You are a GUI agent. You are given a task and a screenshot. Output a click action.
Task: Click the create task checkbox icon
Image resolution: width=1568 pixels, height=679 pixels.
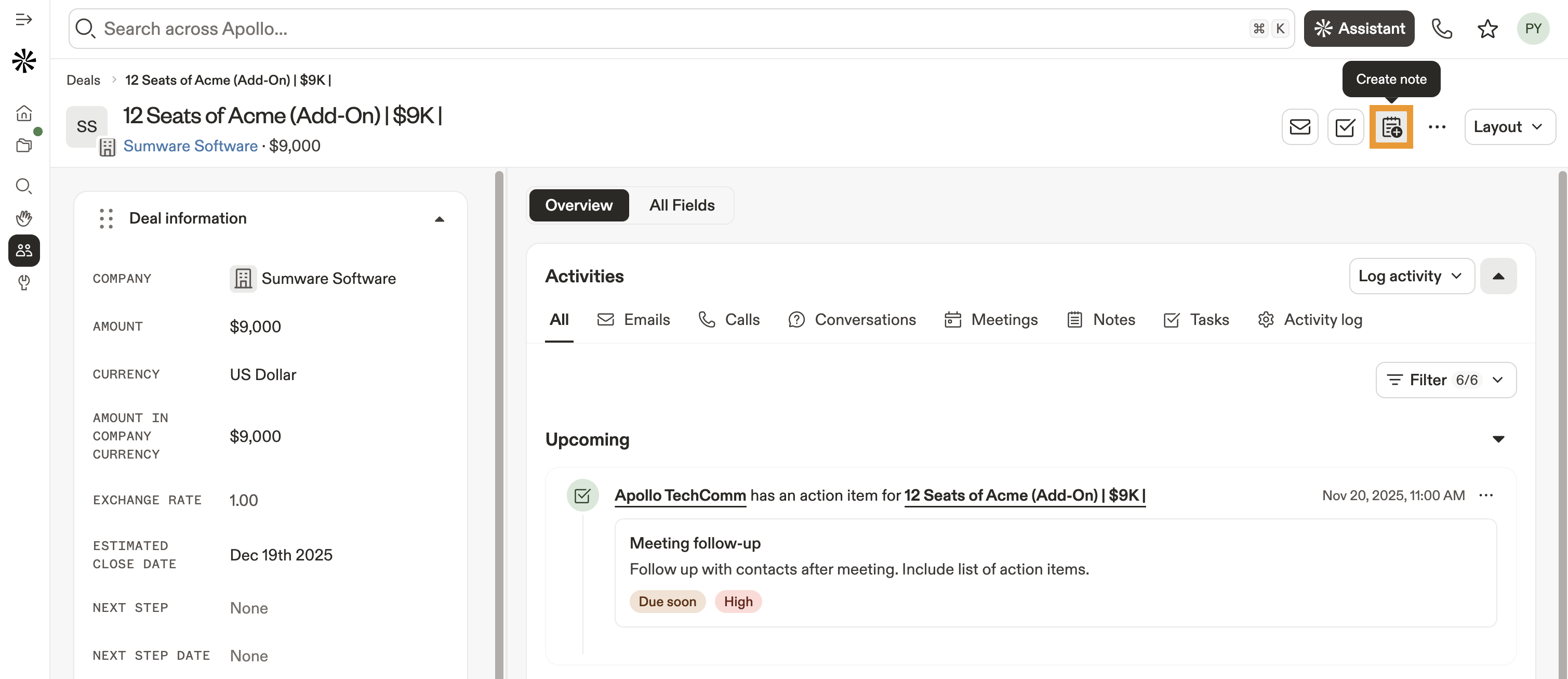click(x=1345, y=127)
